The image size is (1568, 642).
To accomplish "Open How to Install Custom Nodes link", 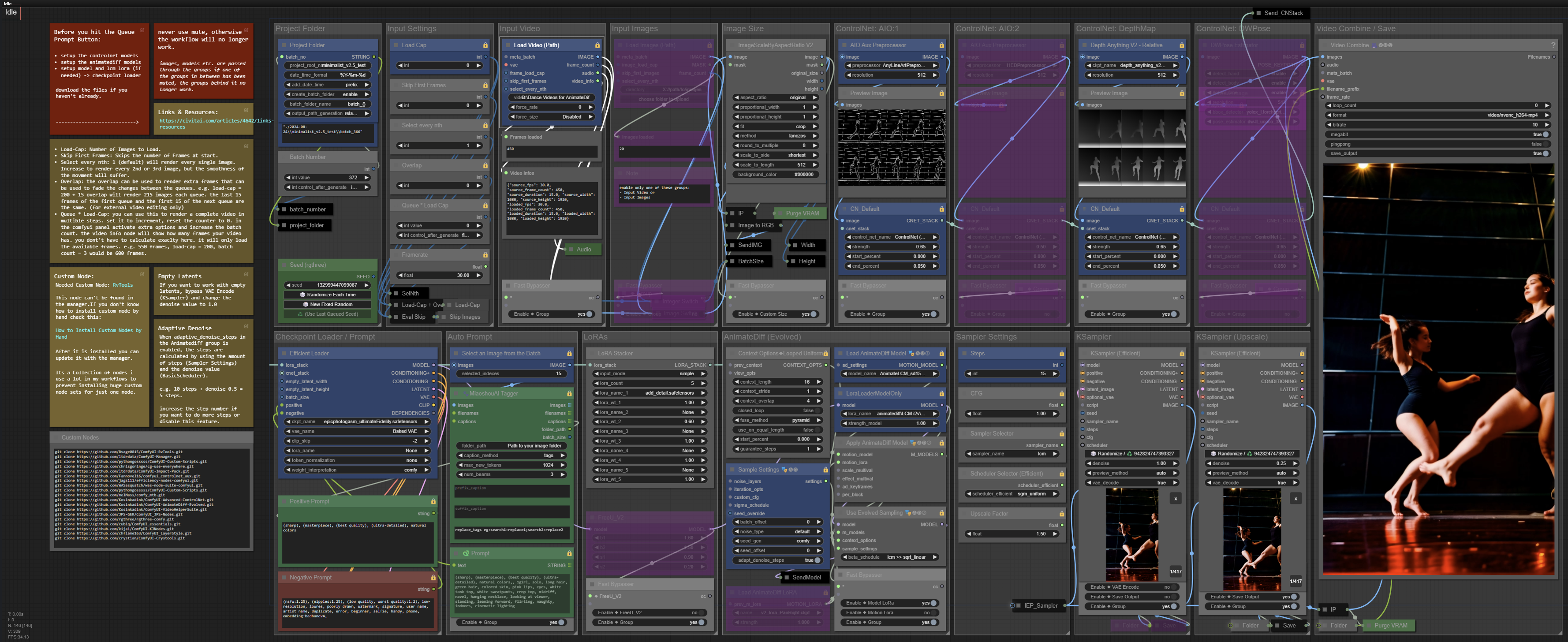I will click(x=98, y=333).
